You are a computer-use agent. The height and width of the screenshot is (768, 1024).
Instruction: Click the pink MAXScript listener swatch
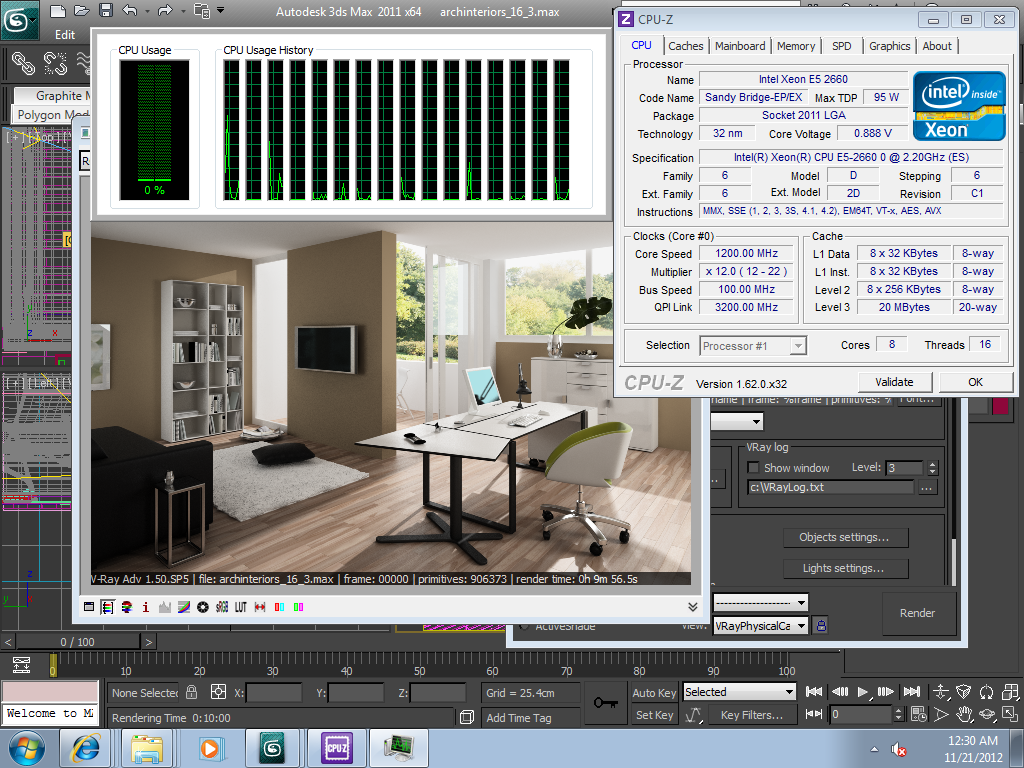tap(50, 691)
